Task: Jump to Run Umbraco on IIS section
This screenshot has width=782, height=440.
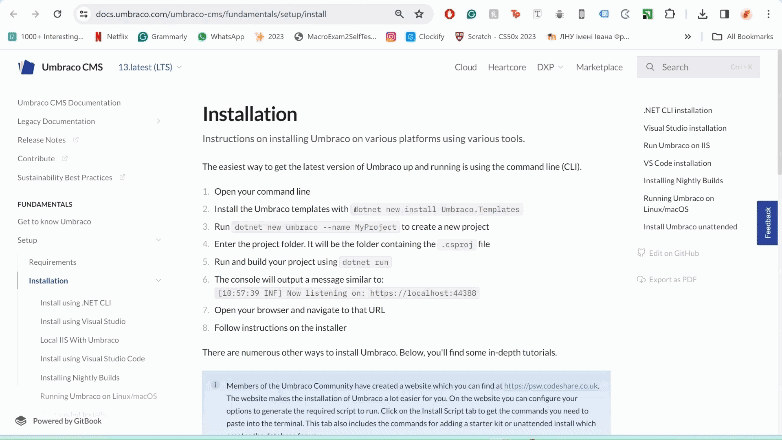Action: pos(676,145)
